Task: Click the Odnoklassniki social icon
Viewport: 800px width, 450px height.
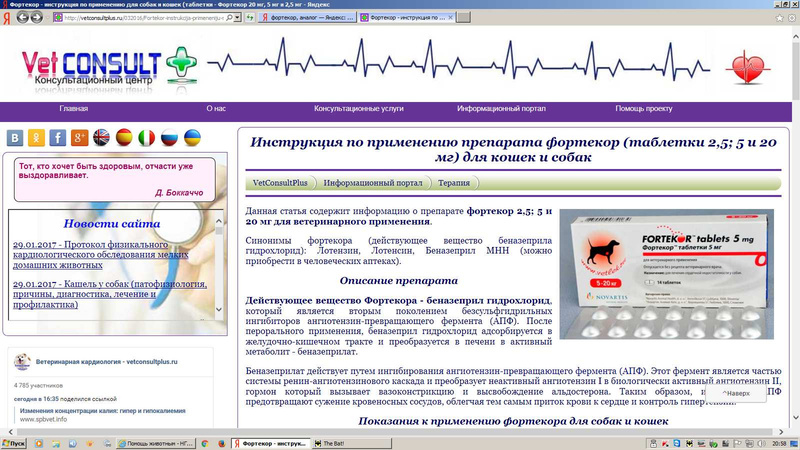Action: coord(38,138)
